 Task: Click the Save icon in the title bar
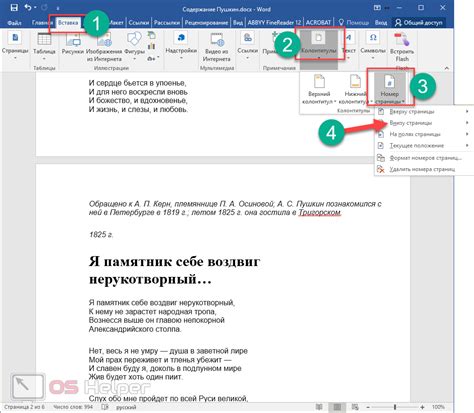tap(14, 8)
